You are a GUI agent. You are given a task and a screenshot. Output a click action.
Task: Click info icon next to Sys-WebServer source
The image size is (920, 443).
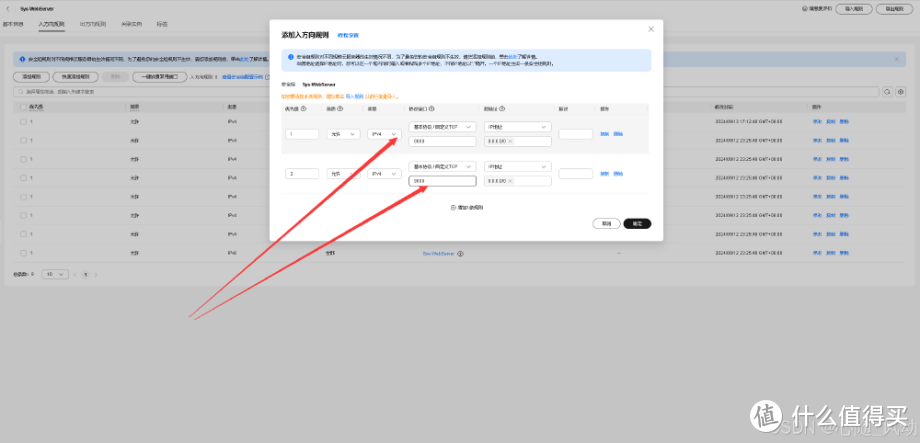click(x=460, y=254)
